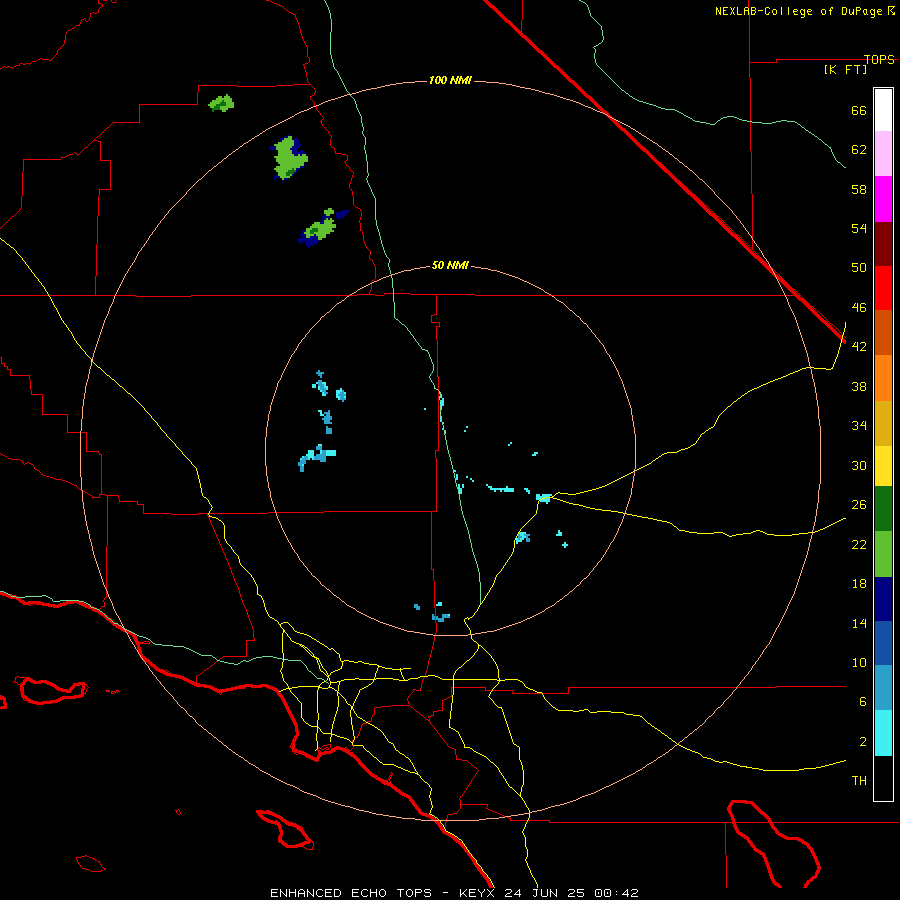
Task: Click the TH legend threshold label
Action: coord(859,781)
